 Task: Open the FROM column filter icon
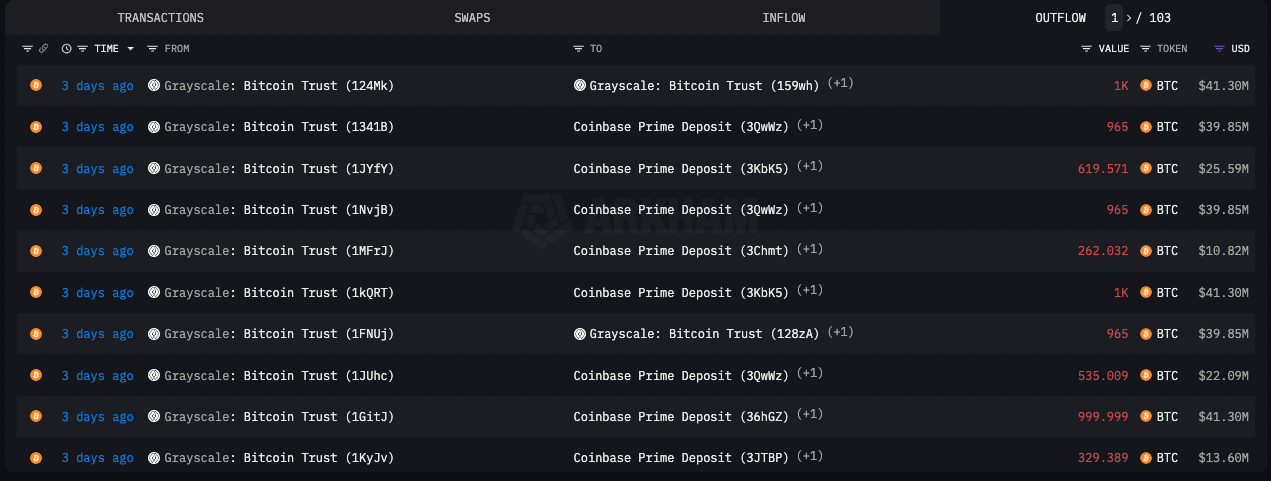coord(152,48)
